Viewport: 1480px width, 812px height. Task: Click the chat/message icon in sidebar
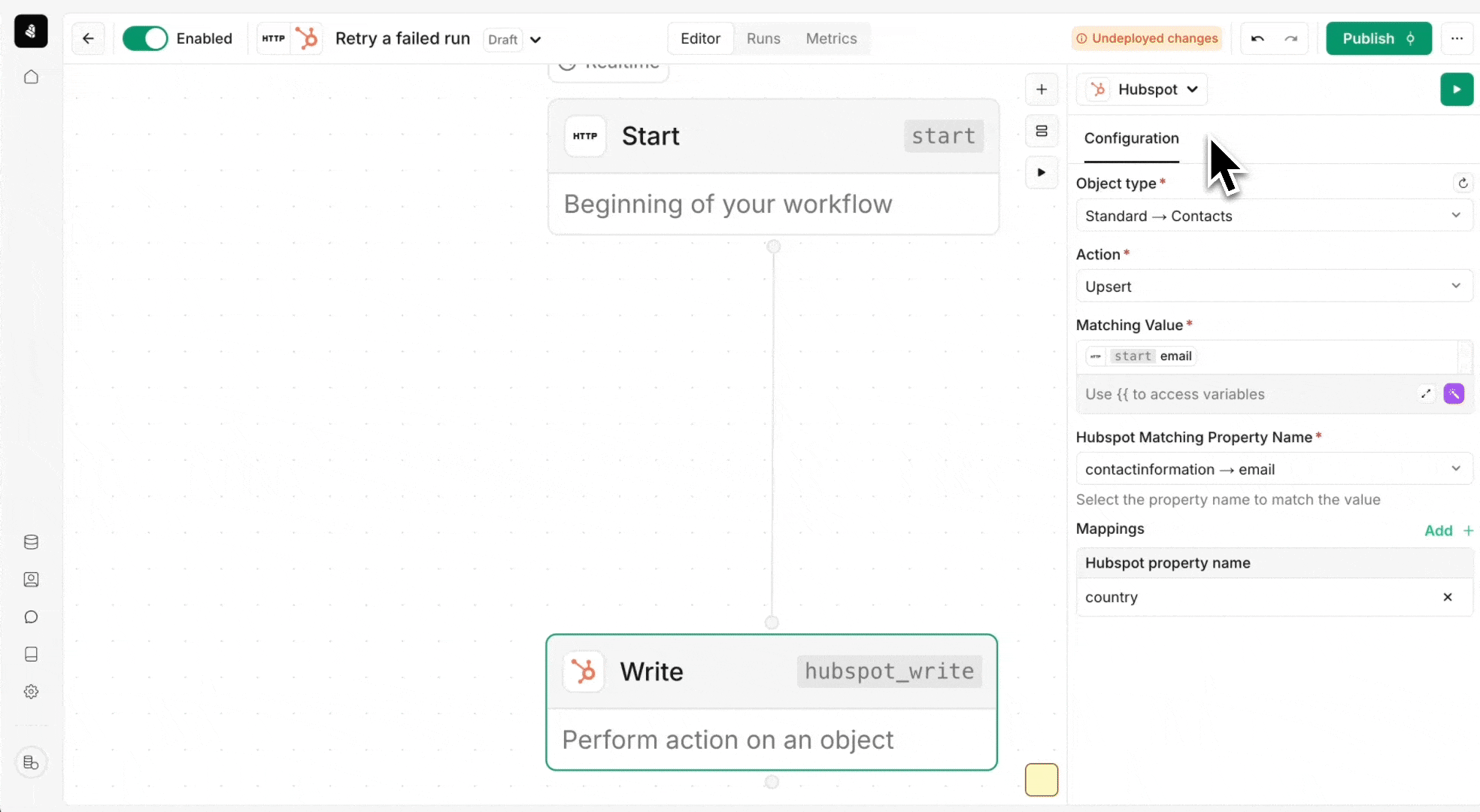click(x=31, y=617)
